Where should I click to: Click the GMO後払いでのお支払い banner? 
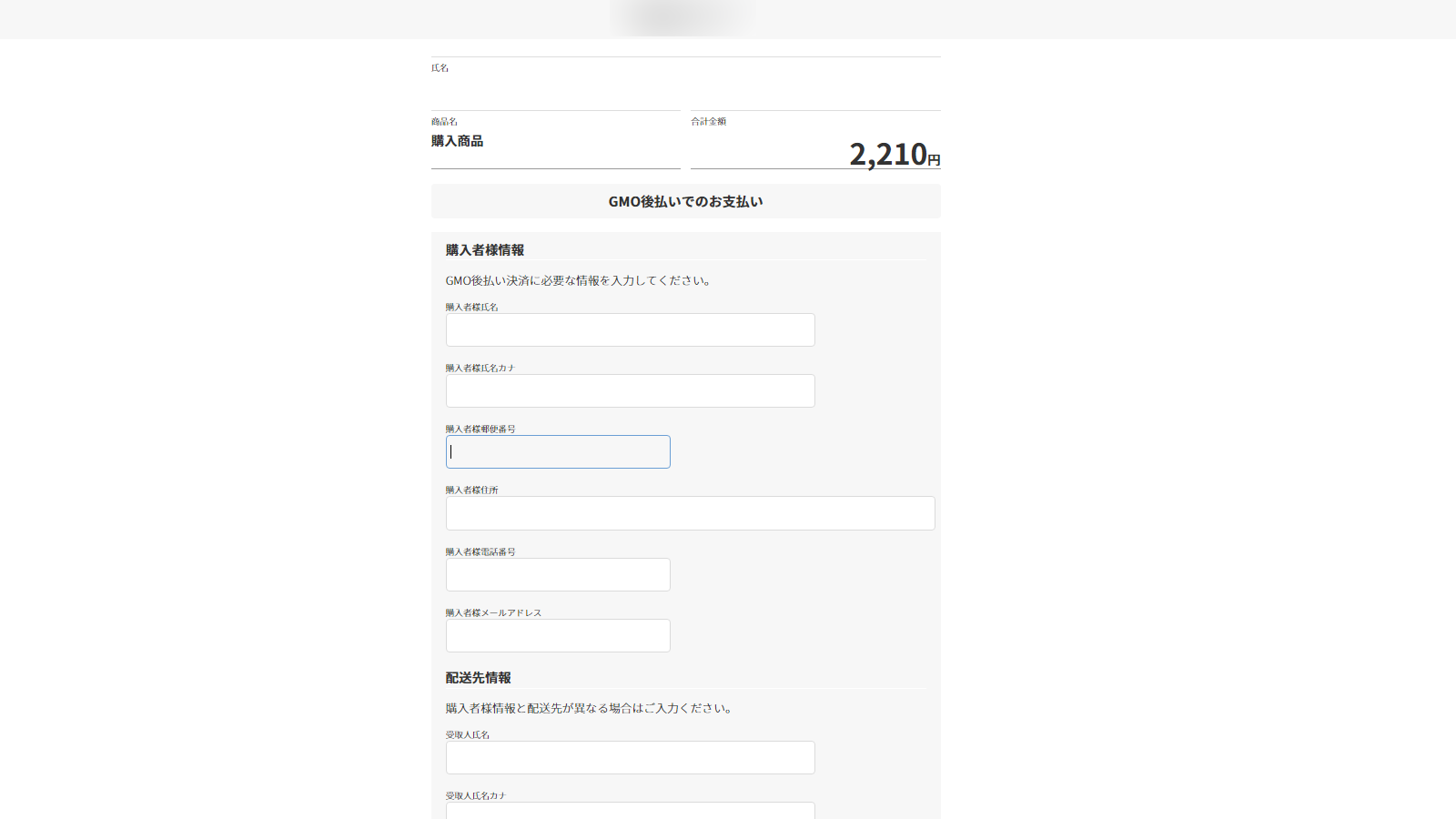pos(686,201)
